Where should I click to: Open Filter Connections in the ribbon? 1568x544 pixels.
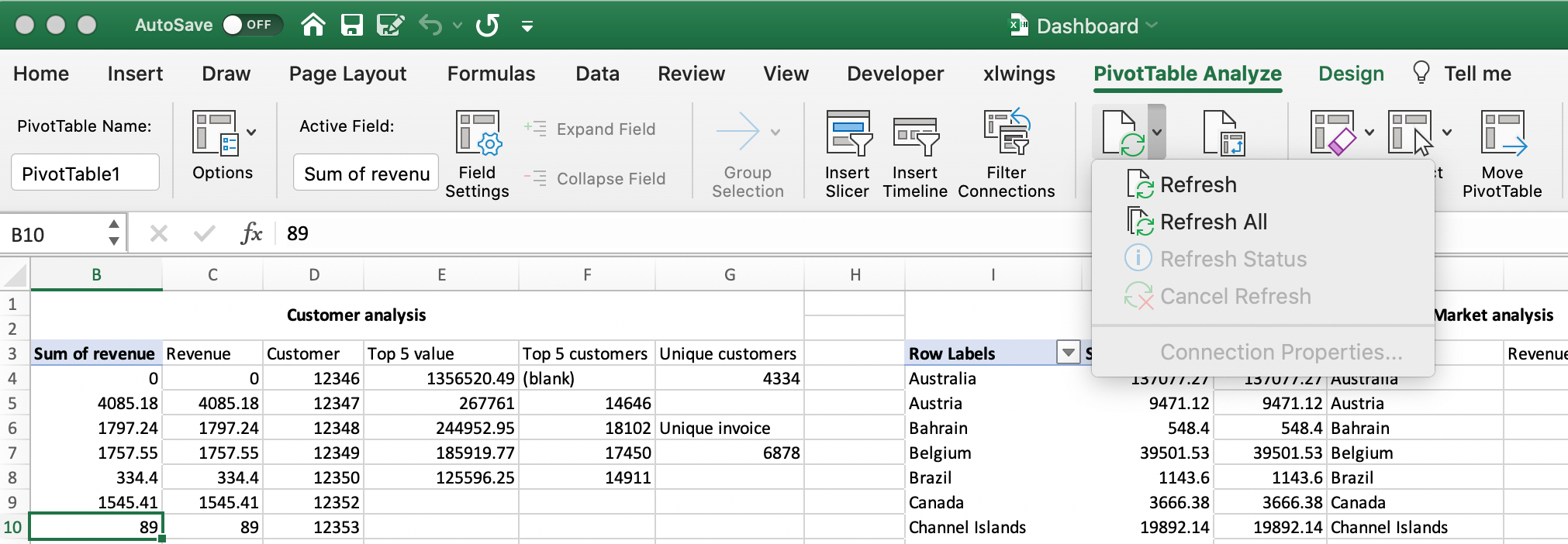click(x=1006, y=133)
